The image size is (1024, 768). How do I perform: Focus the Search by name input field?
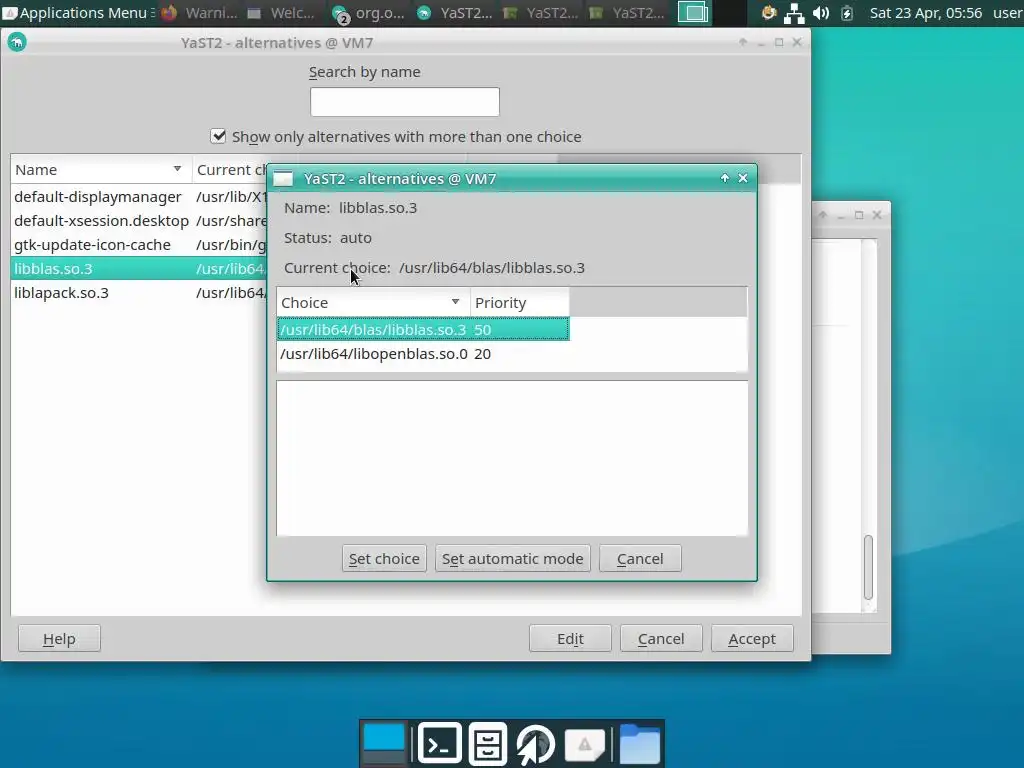[x=405, y=102]
